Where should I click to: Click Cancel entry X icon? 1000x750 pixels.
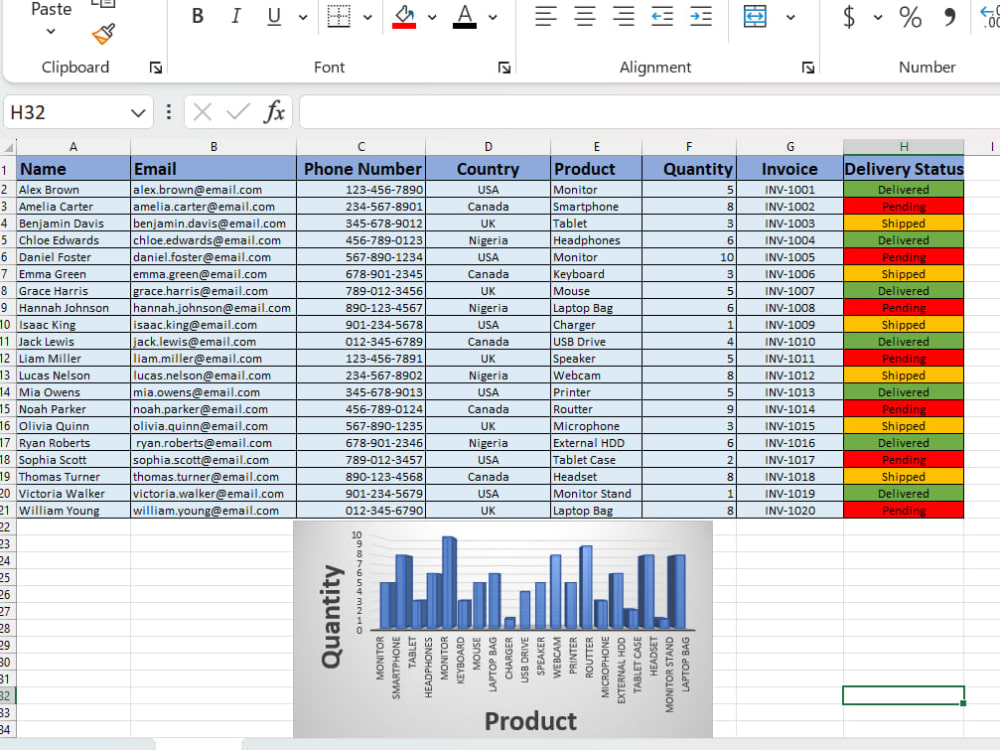coord(202,112)
